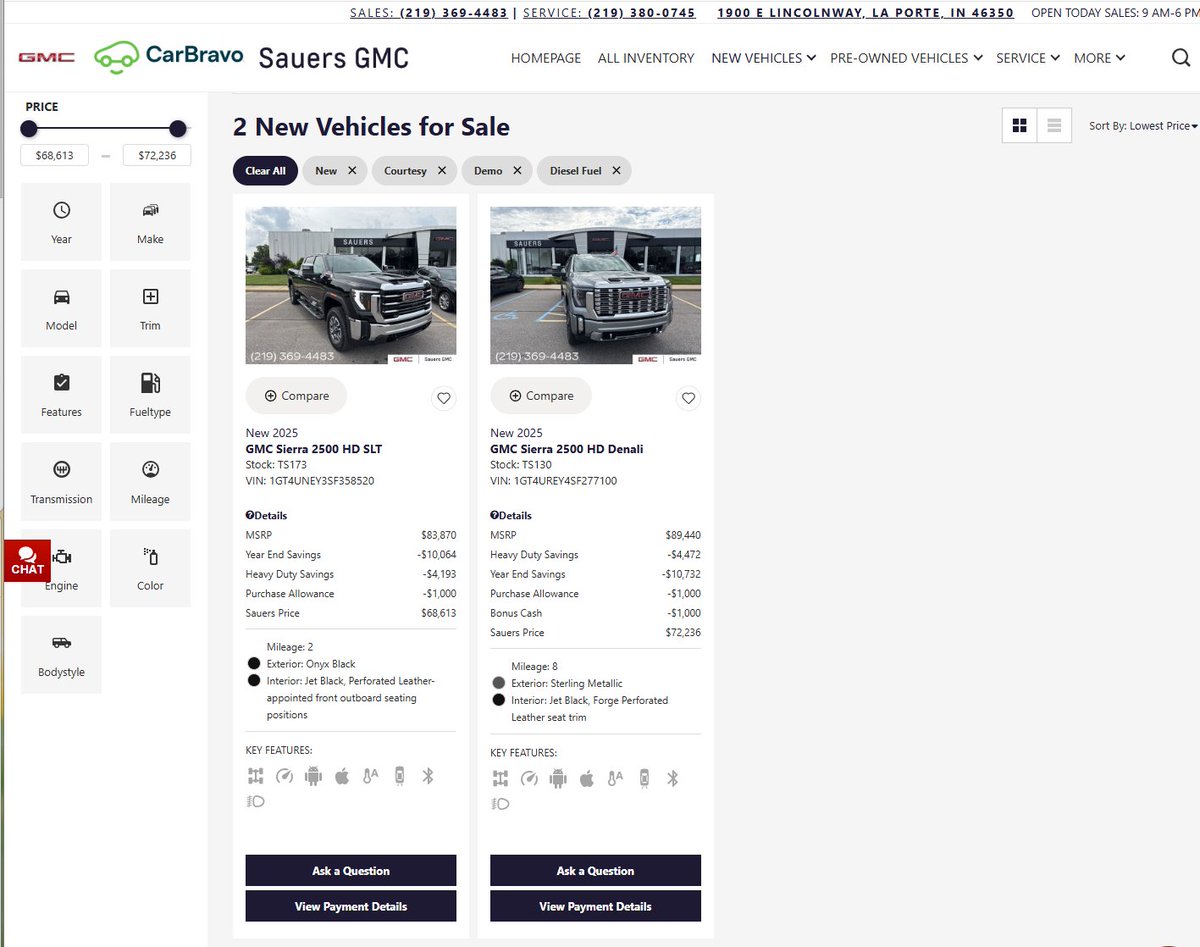
Task: Remove the Demo filter chip
Action: coord(517,171)
